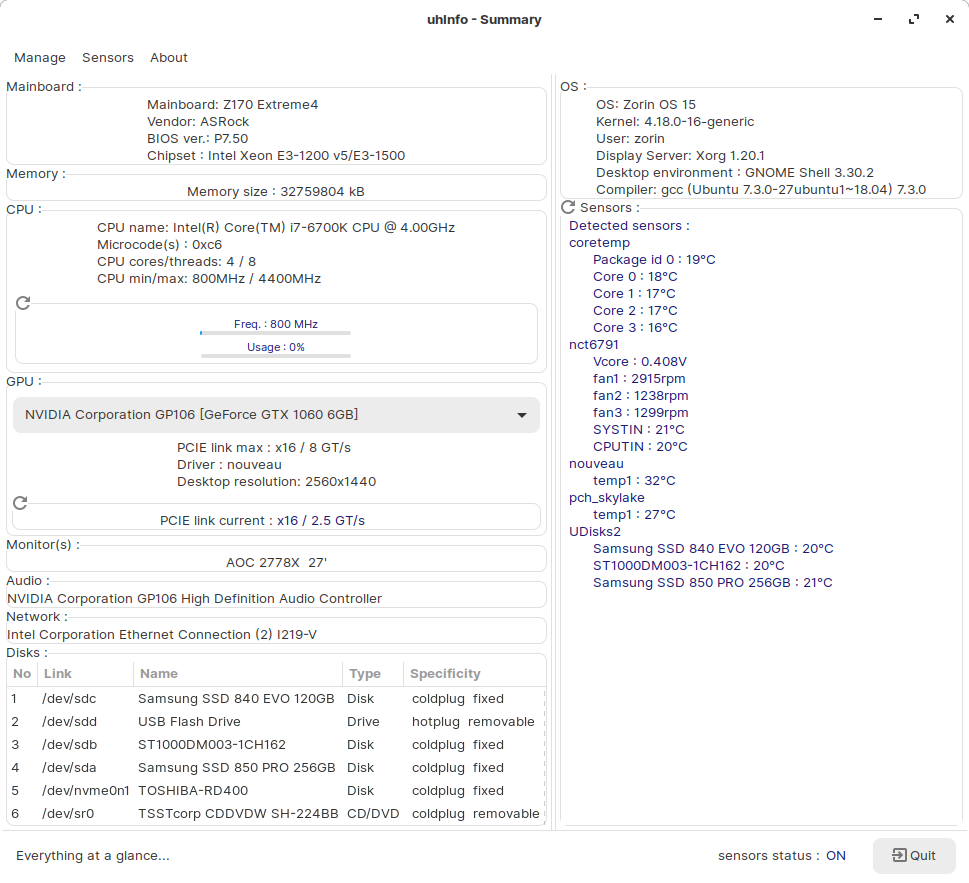Viewport: 969px width, 883px height.
Task: Click the CPU Freq. 800 MHz progress bar
Action: point(276,333)
